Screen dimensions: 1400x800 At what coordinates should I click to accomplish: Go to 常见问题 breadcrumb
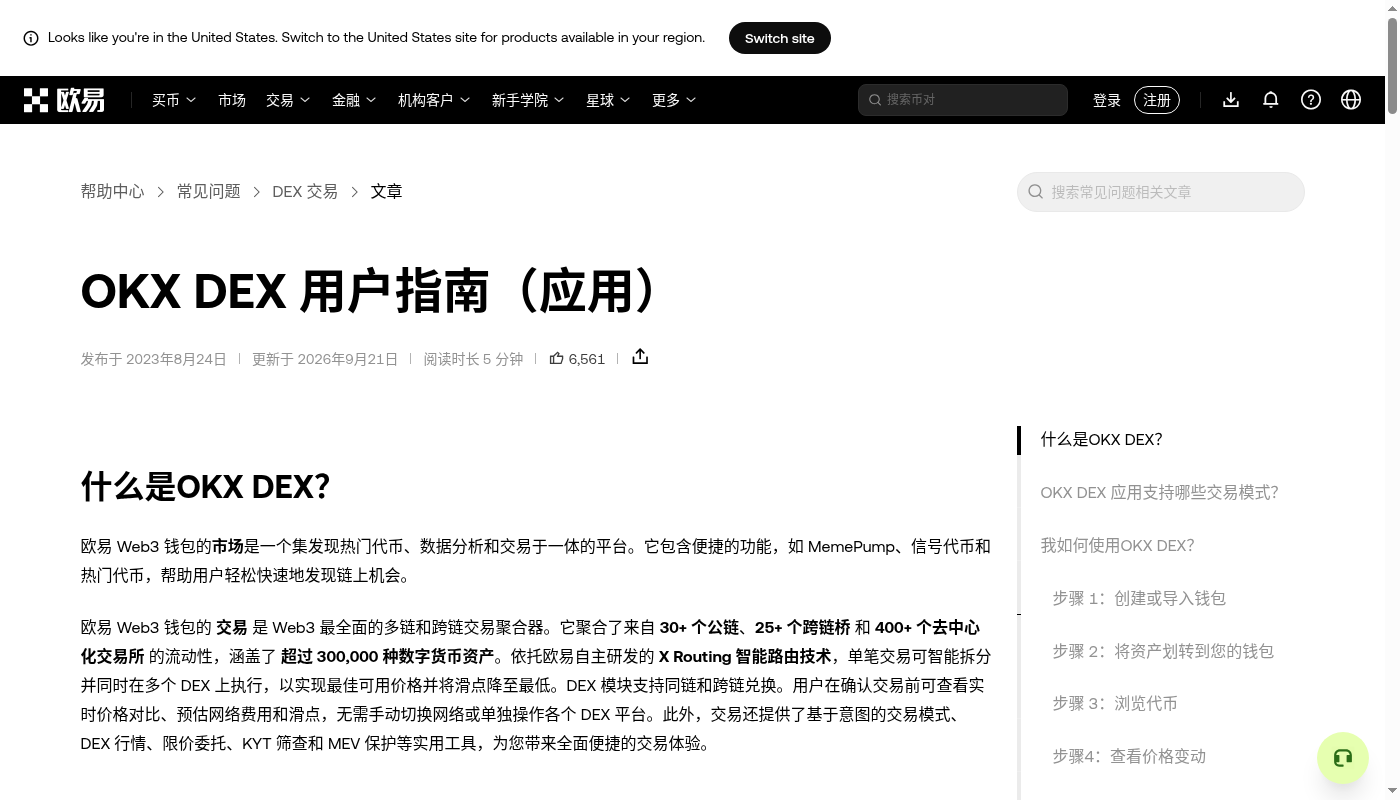click(208, 191)
